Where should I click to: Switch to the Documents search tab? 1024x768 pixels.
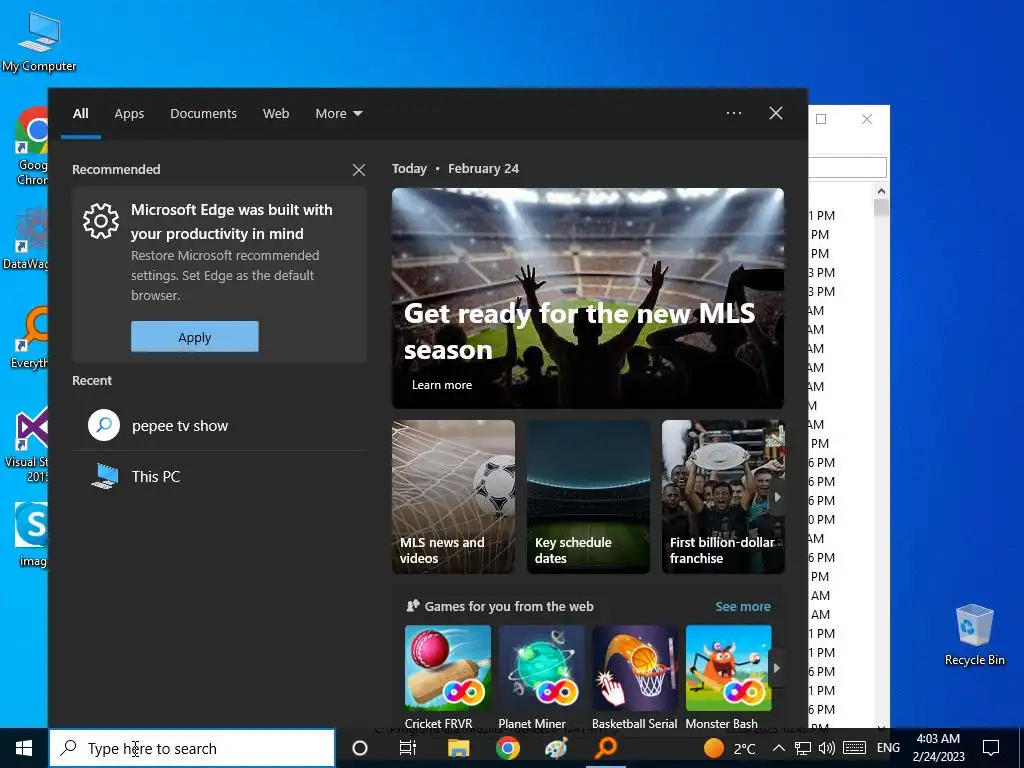tap(203, 114)
